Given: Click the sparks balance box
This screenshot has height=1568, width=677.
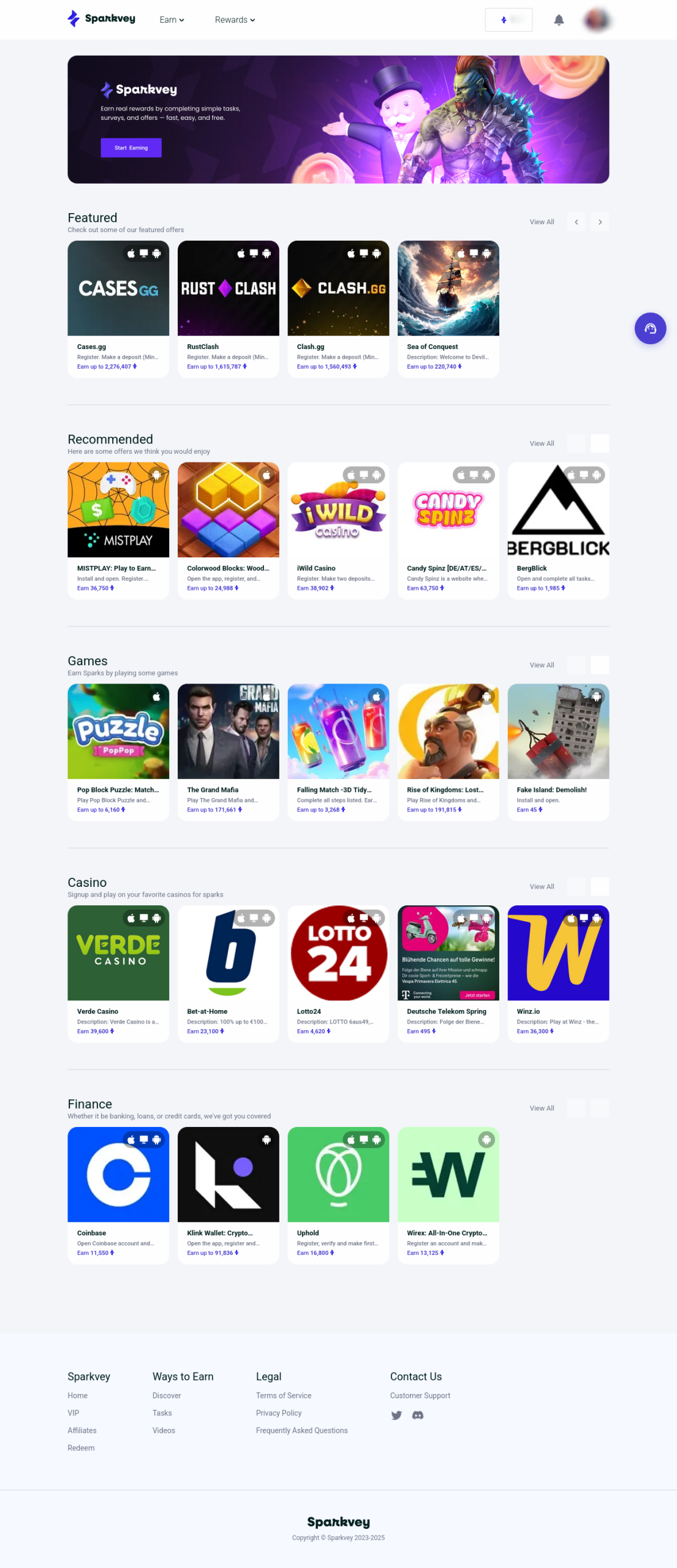Looking at the screenshot, I should pyautogui.click(x=509, y=20).
